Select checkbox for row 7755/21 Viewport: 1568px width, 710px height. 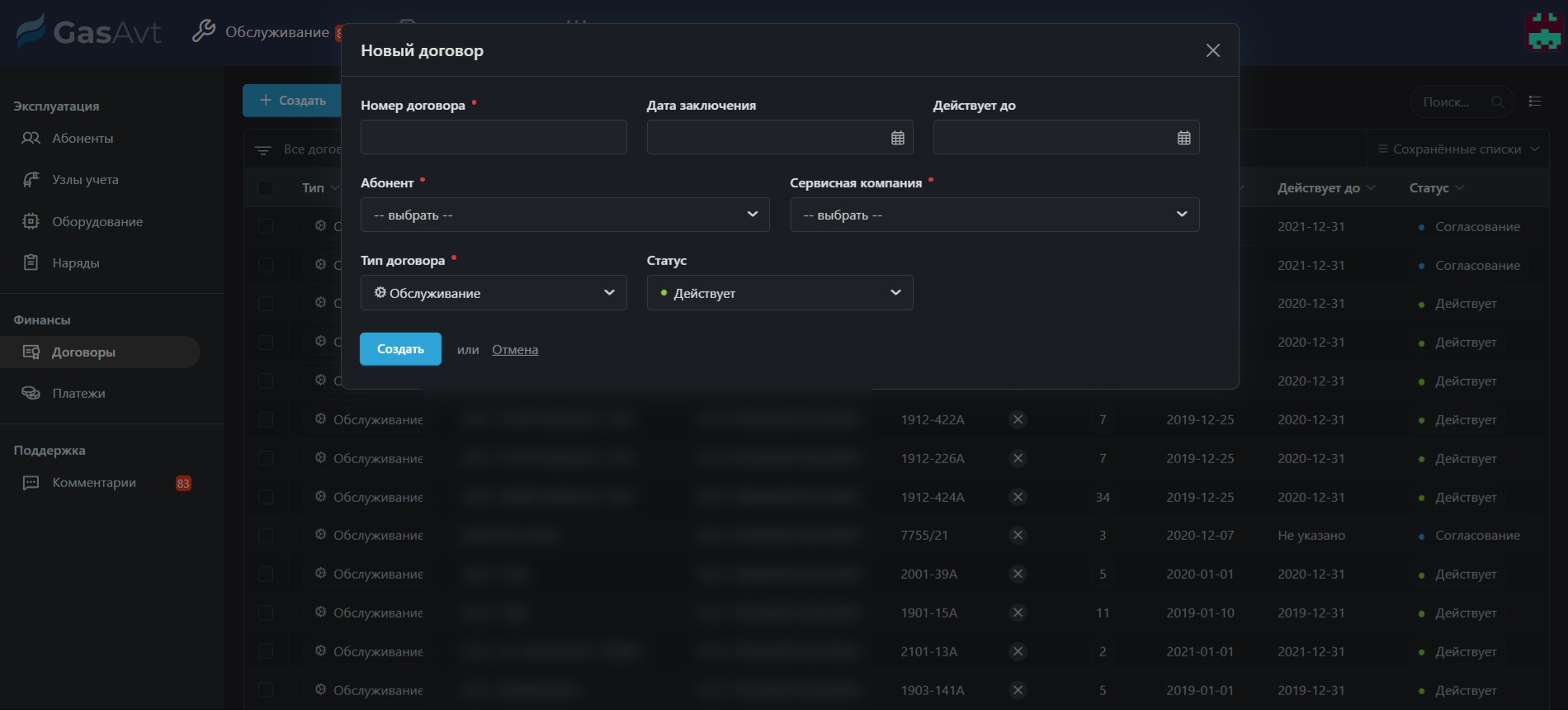266,536
